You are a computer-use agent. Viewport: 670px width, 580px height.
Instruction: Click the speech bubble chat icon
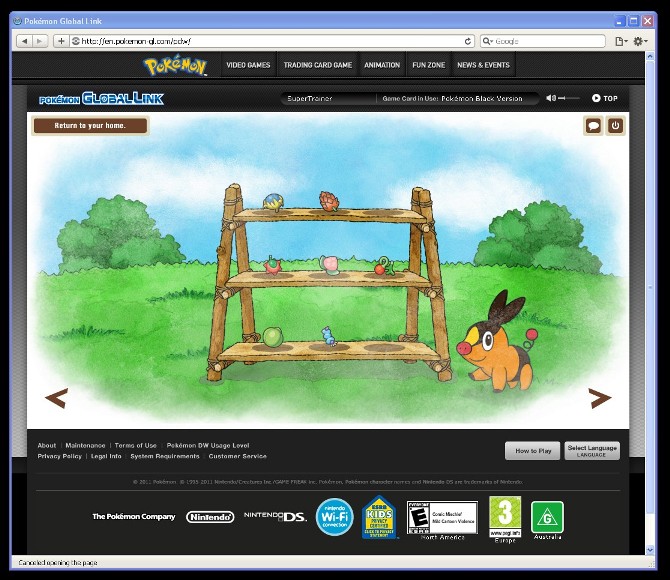pyautogui.click(x=593, y=126)
